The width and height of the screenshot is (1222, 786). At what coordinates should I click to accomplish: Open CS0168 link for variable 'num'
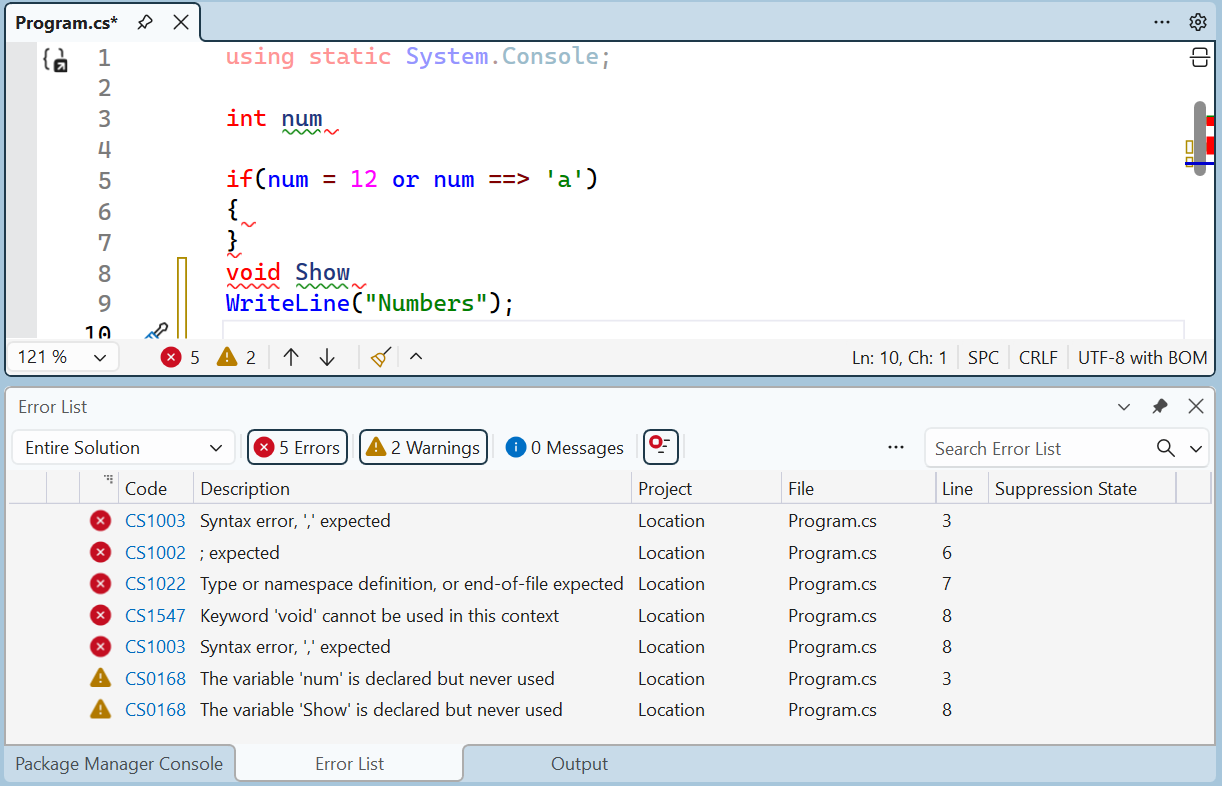click(155, 679)
